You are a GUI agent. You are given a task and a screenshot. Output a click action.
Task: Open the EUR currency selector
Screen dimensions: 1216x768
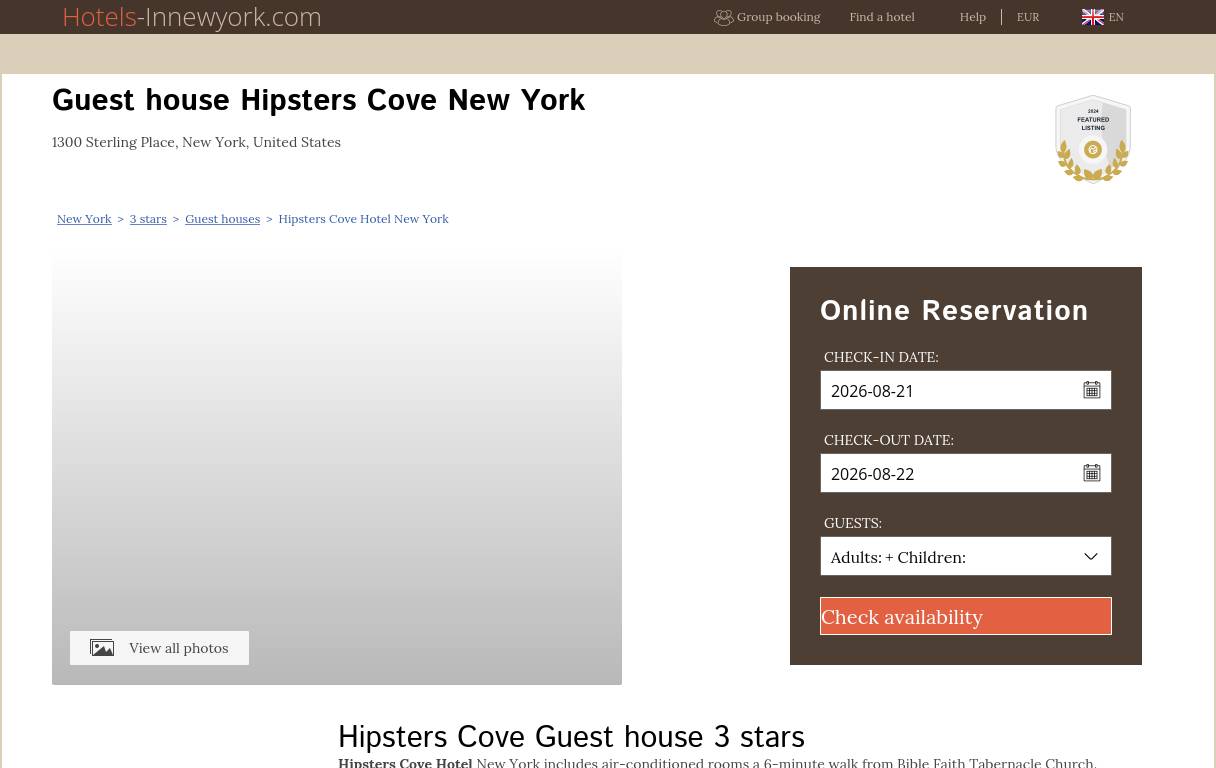tap(1028, 17)
